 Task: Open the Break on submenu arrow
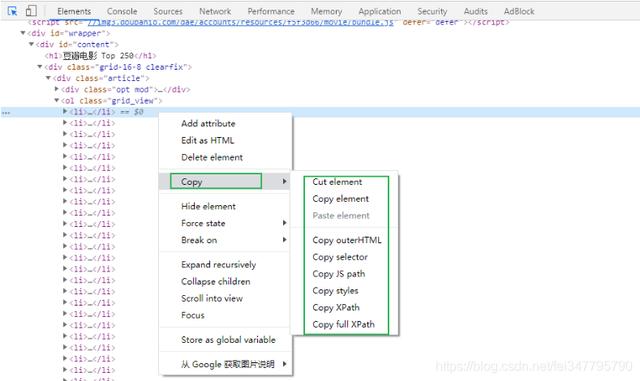point(284,240)
